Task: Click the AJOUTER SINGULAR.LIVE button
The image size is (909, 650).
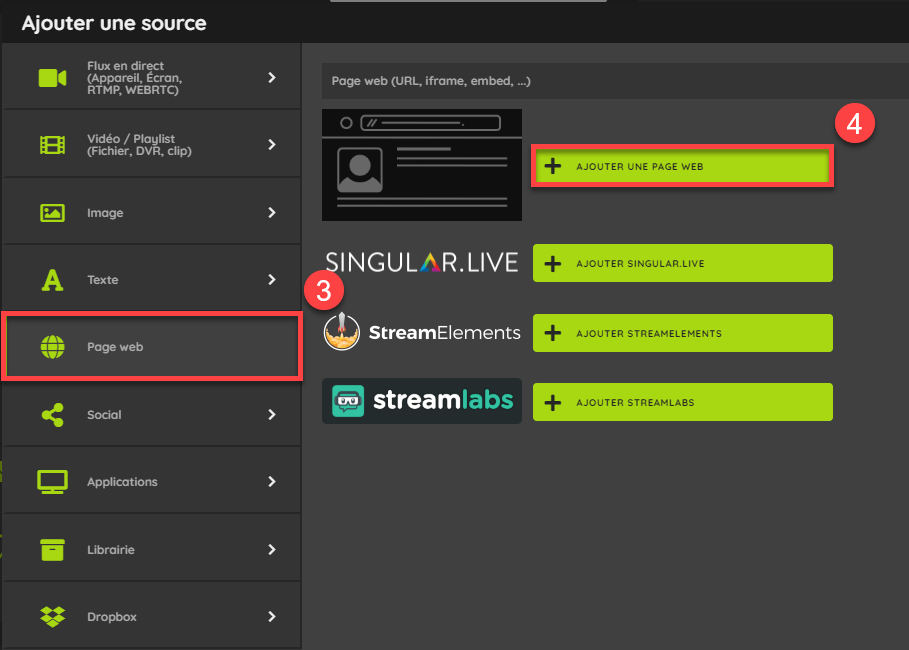Action: coord(682,263)
